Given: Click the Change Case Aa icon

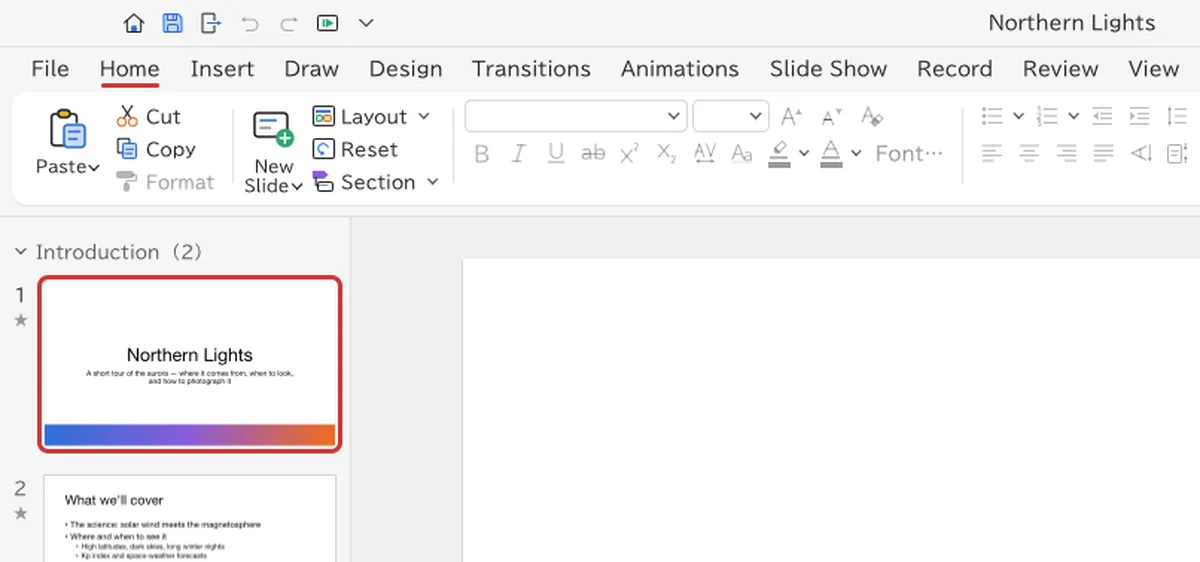Looking at the screenshot, I should pos(742,154).
